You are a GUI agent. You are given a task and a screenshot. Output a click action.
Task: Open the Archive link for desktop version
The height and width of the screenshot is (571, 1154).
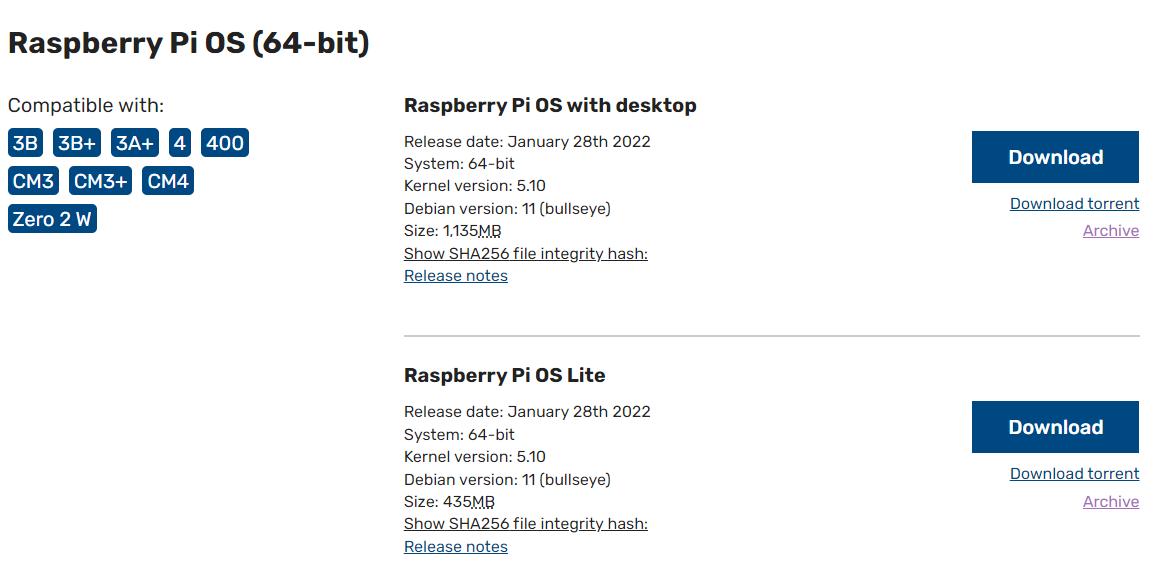pyautogui.click(x=1110, y=231)
